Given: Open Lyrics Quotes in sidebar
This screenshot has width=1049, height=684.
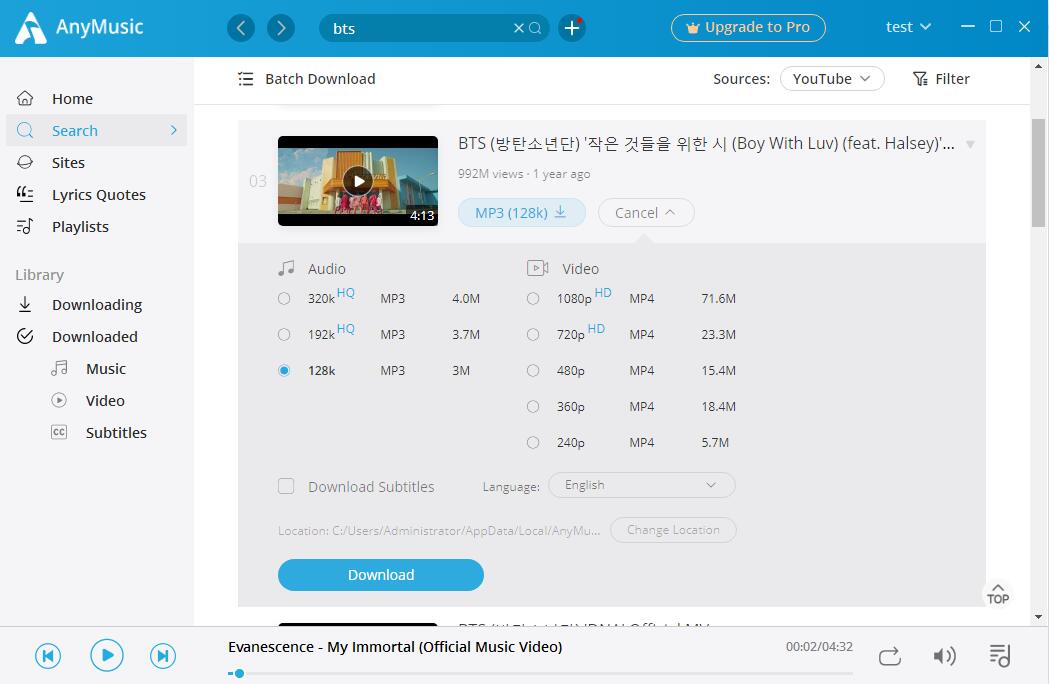Looking at the screenshot, I should point(96,195).
